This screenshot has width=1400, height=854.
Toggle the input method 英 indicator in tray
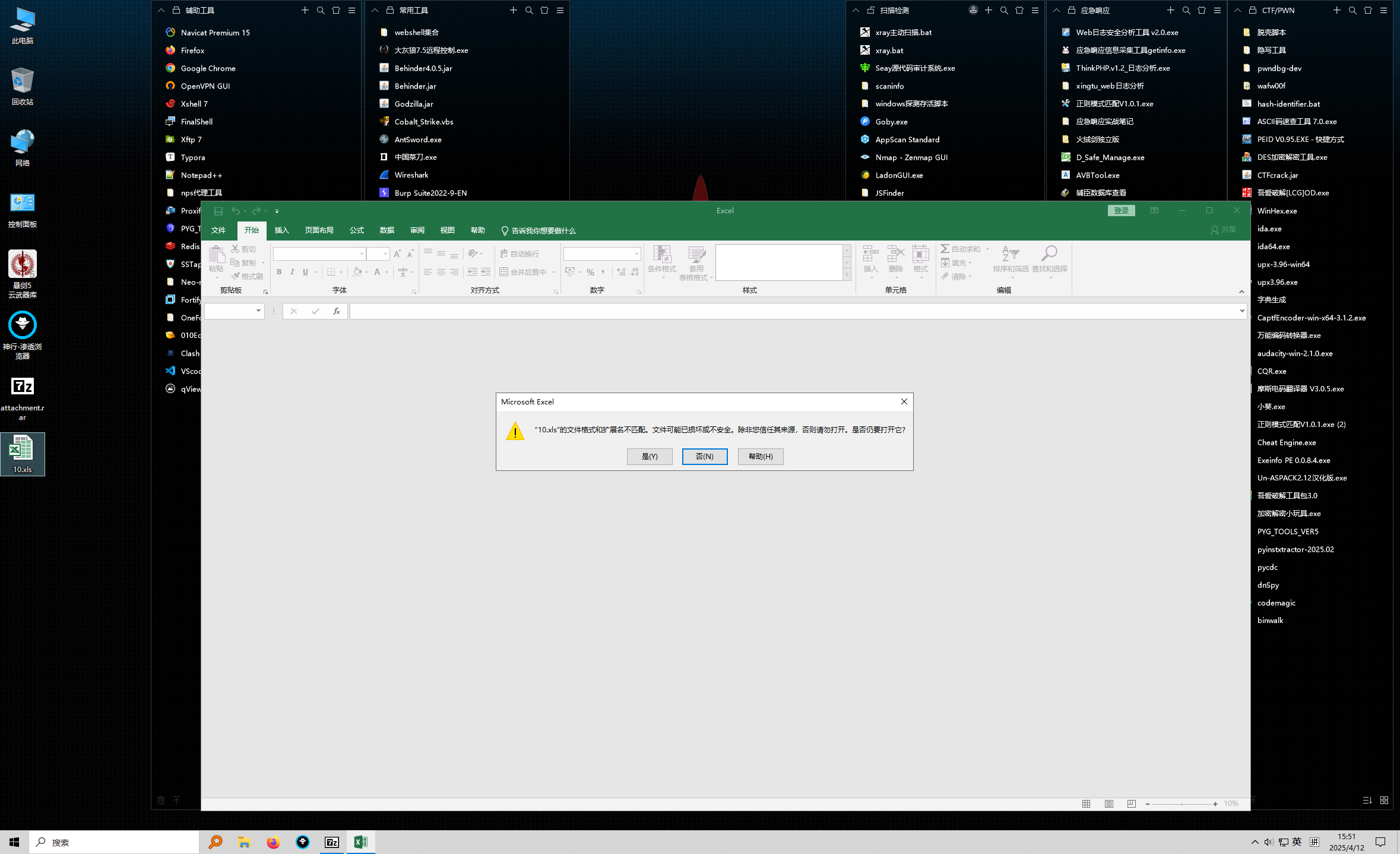point(1297,842)
